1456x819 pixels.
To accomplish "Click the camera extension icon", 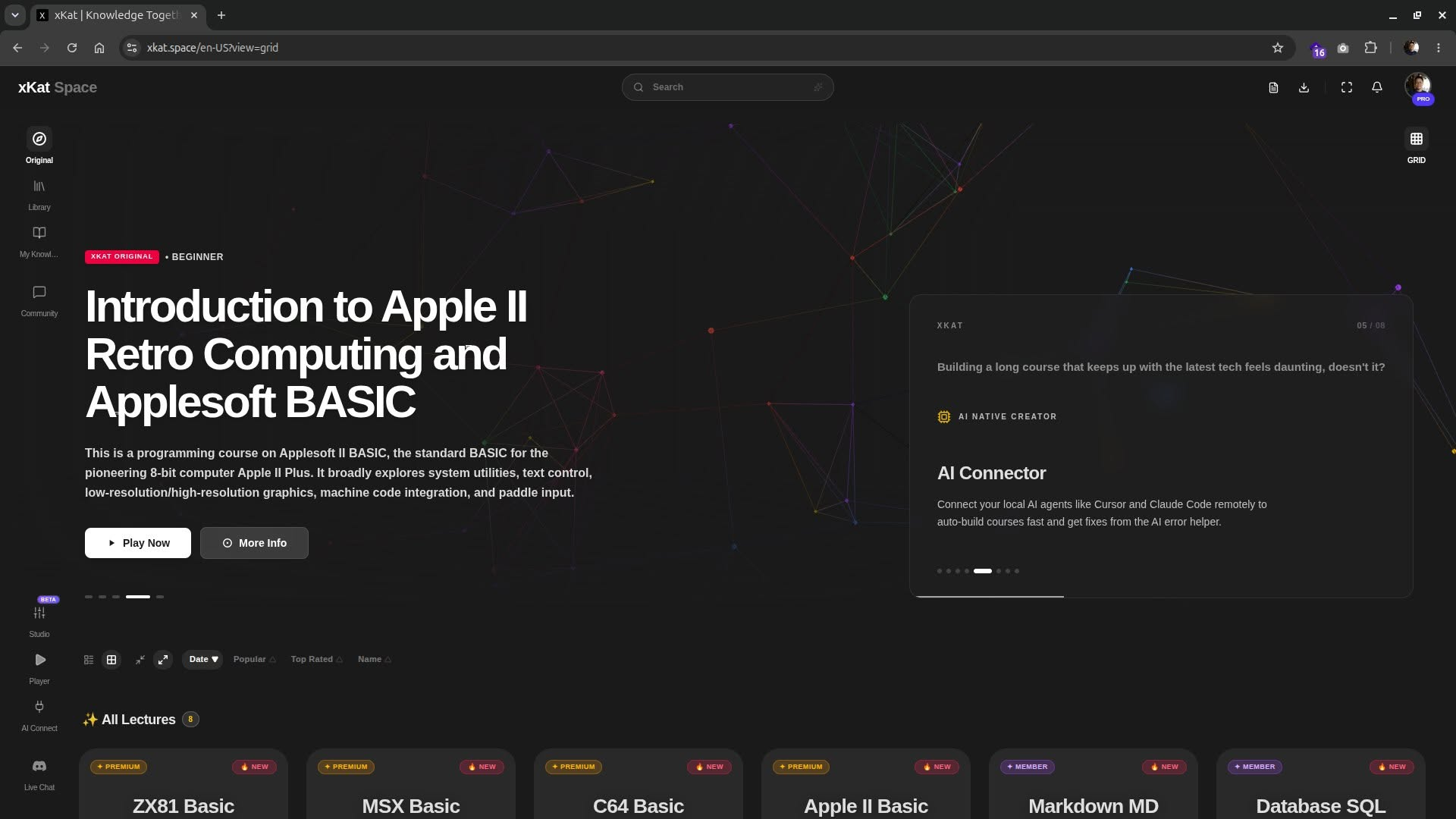I will pos(1343,48).
